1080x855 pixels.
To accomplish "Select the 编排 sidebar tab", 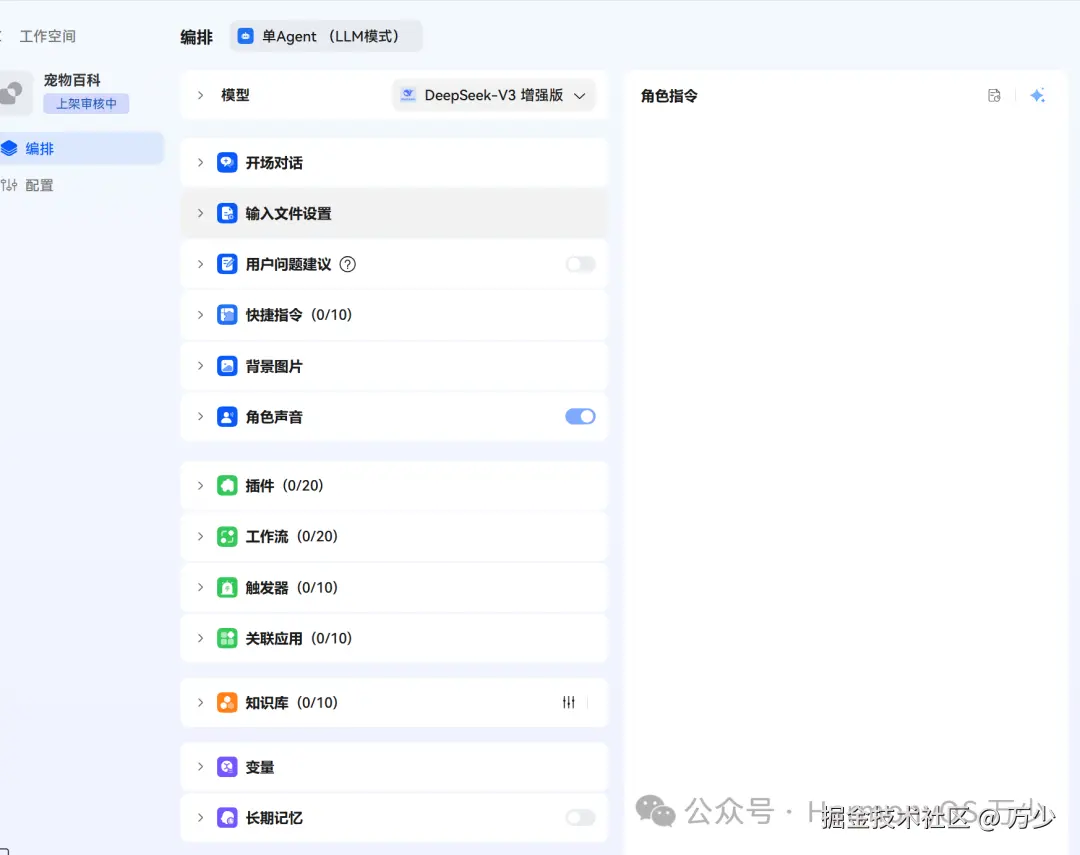I will (81, 148).
